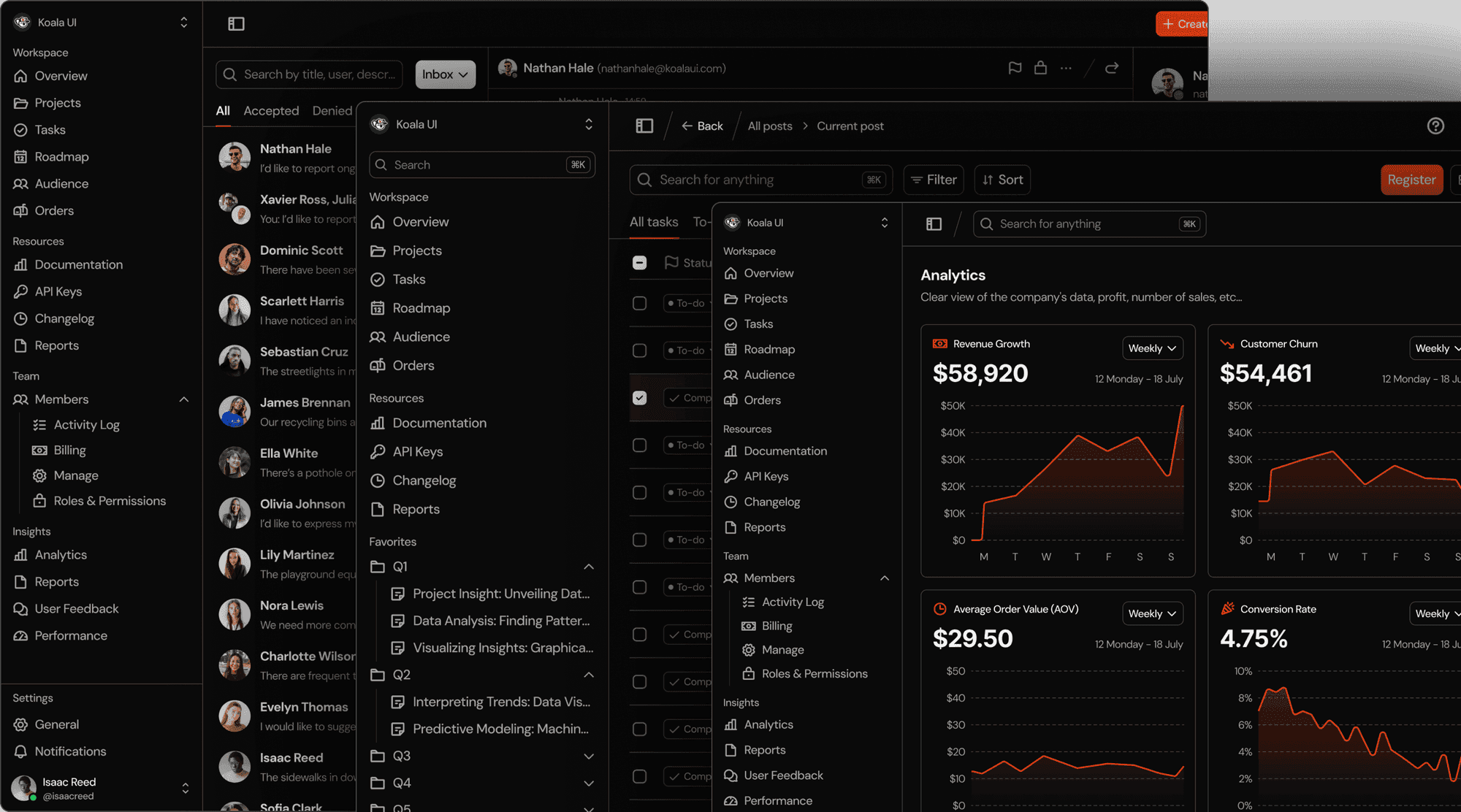Select the All tab in the inbox
The image size is (1461, 812).
(x=223, y=110)
